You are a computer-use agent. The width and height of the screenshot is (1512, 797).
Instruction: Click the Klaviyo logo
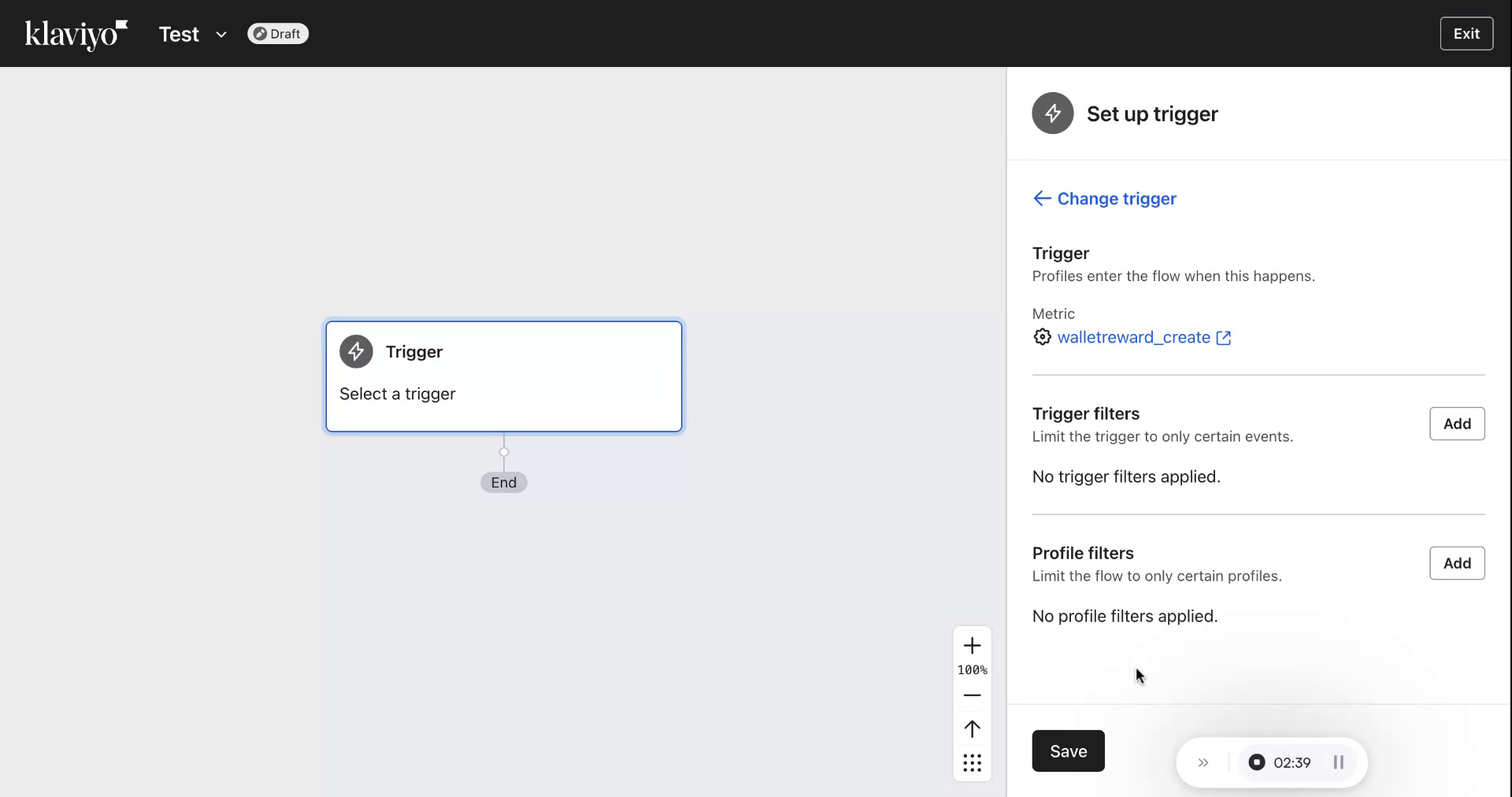pos(75,34)
